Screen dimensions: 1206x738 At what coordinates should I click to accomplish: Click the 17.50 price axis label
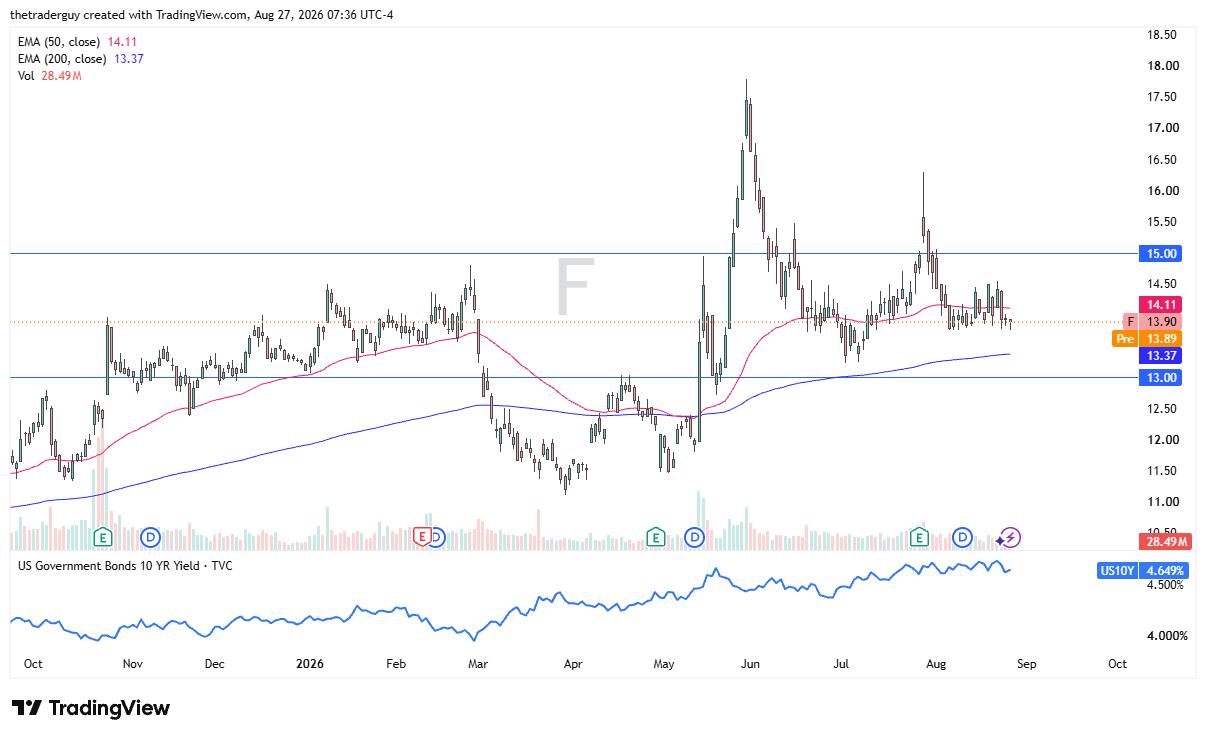coord(1161,97)
